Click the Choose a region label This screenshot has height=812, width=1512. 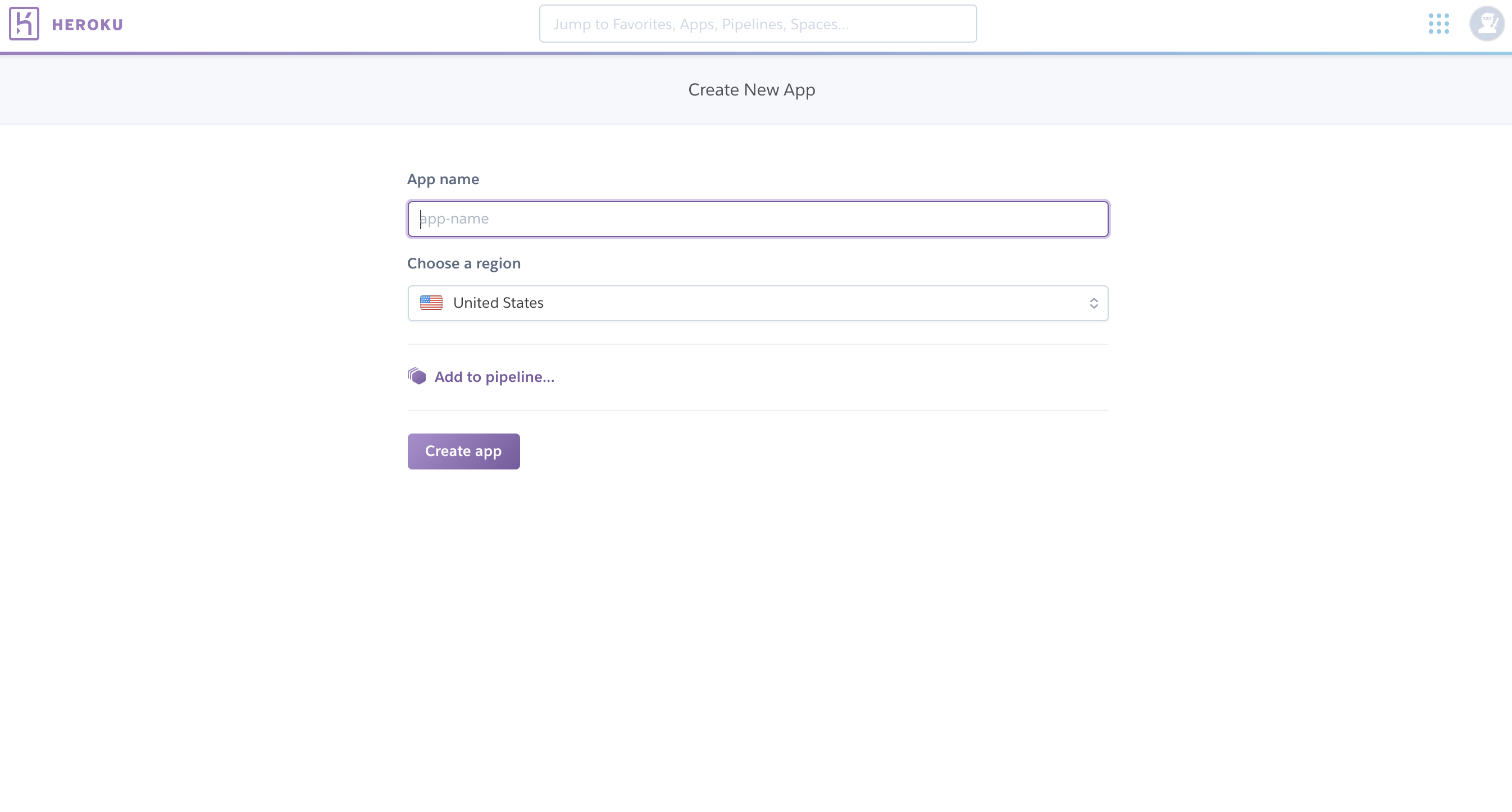(464, 263)
